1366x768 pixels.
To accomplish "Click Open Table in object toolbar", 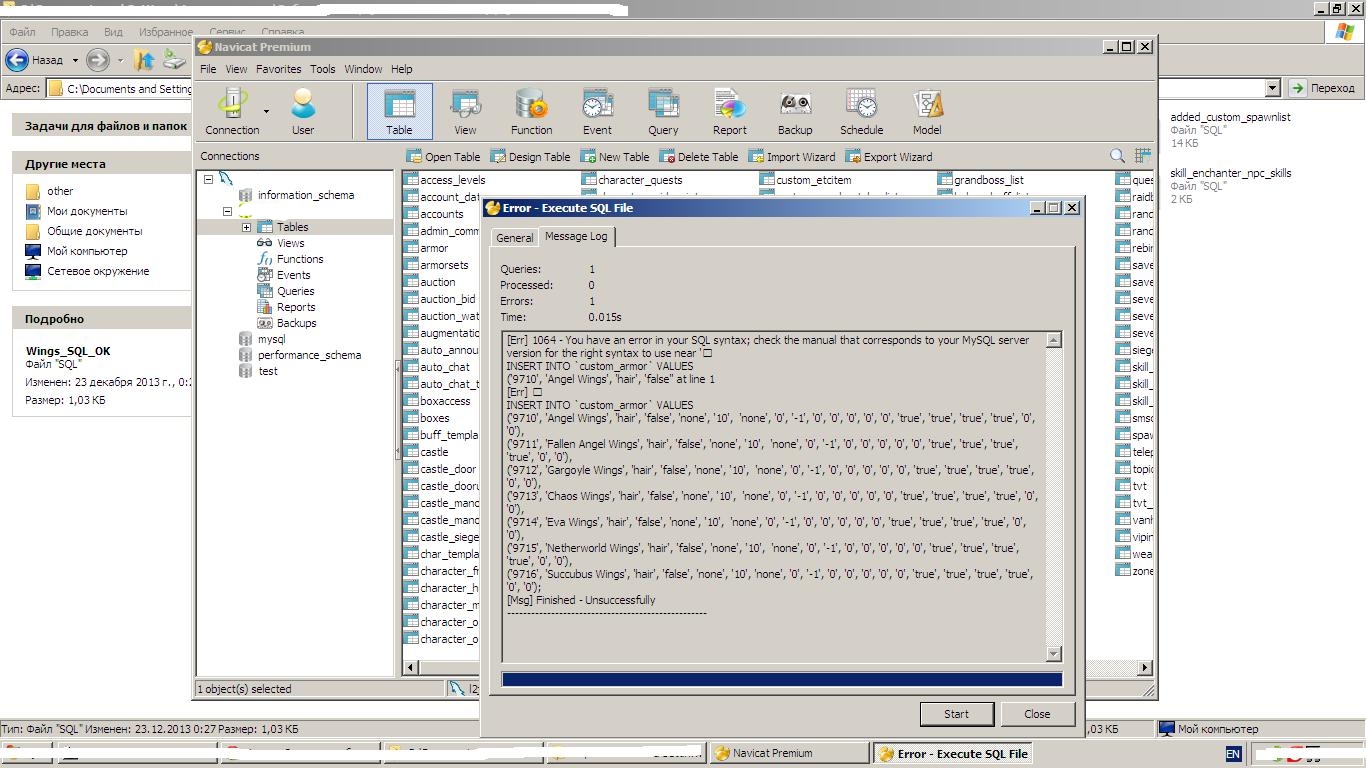I will 443,156.
